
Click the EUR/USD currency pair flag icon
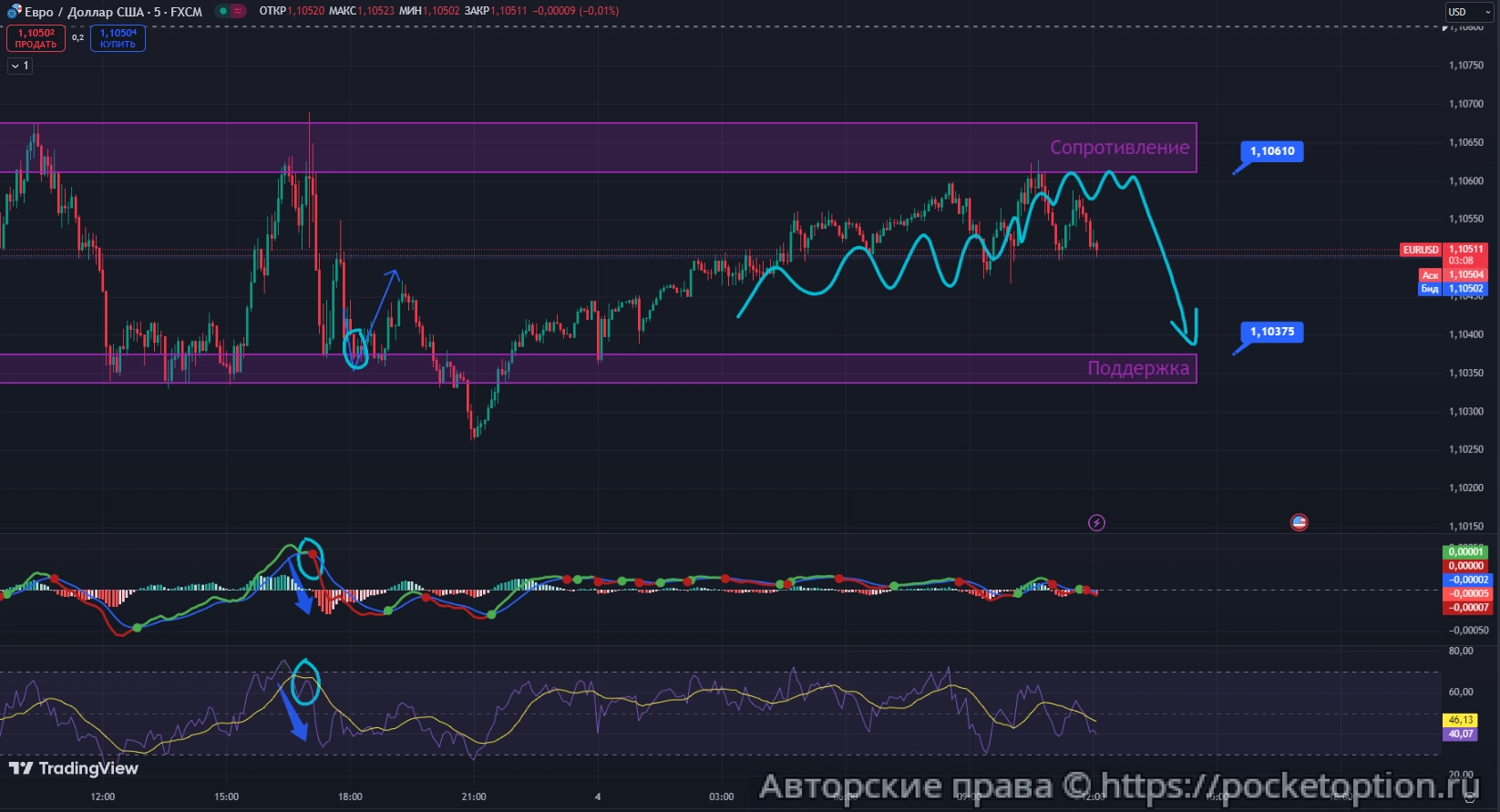[14, 12]
